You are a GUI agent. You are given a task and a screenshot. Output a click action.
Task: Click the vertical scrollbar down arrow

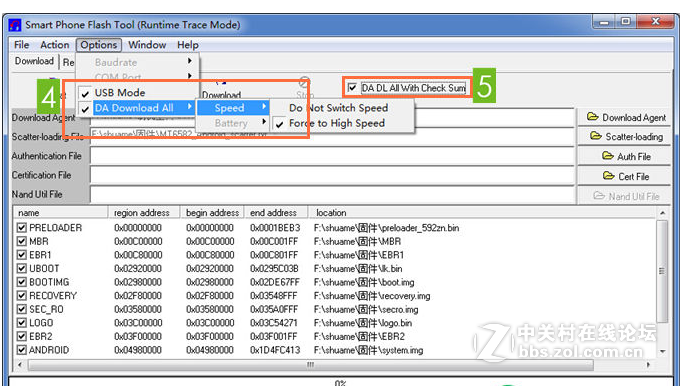tap(662, 351)
